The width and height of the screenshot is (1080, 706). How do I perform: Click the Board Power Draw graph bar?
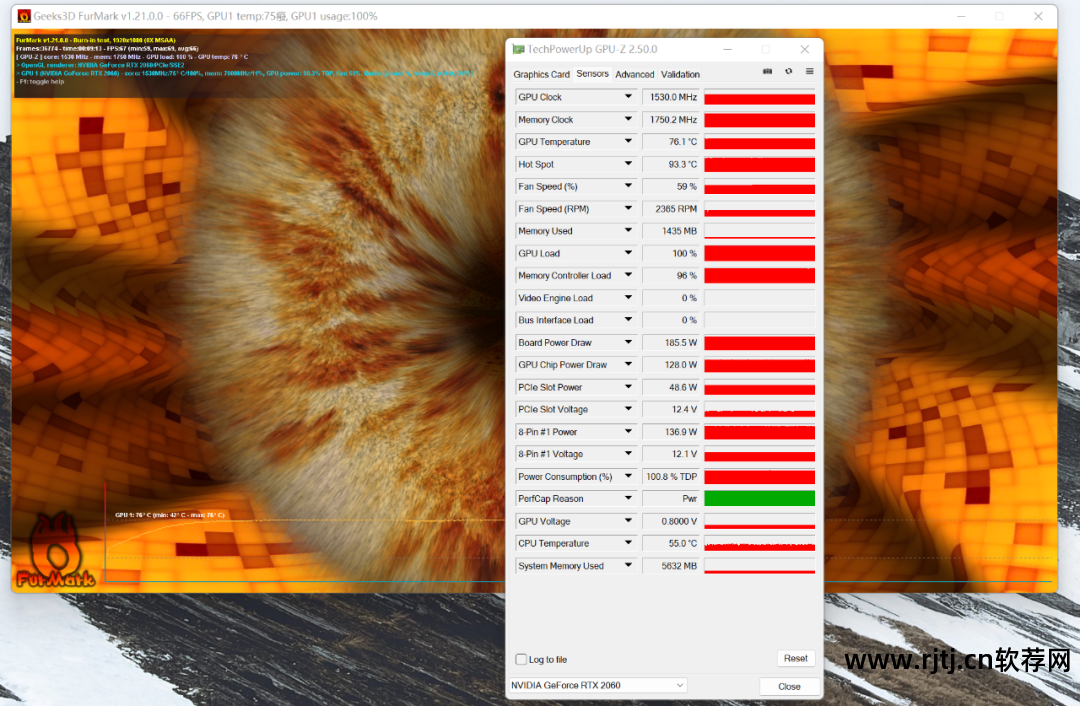(x=760, y=343)
